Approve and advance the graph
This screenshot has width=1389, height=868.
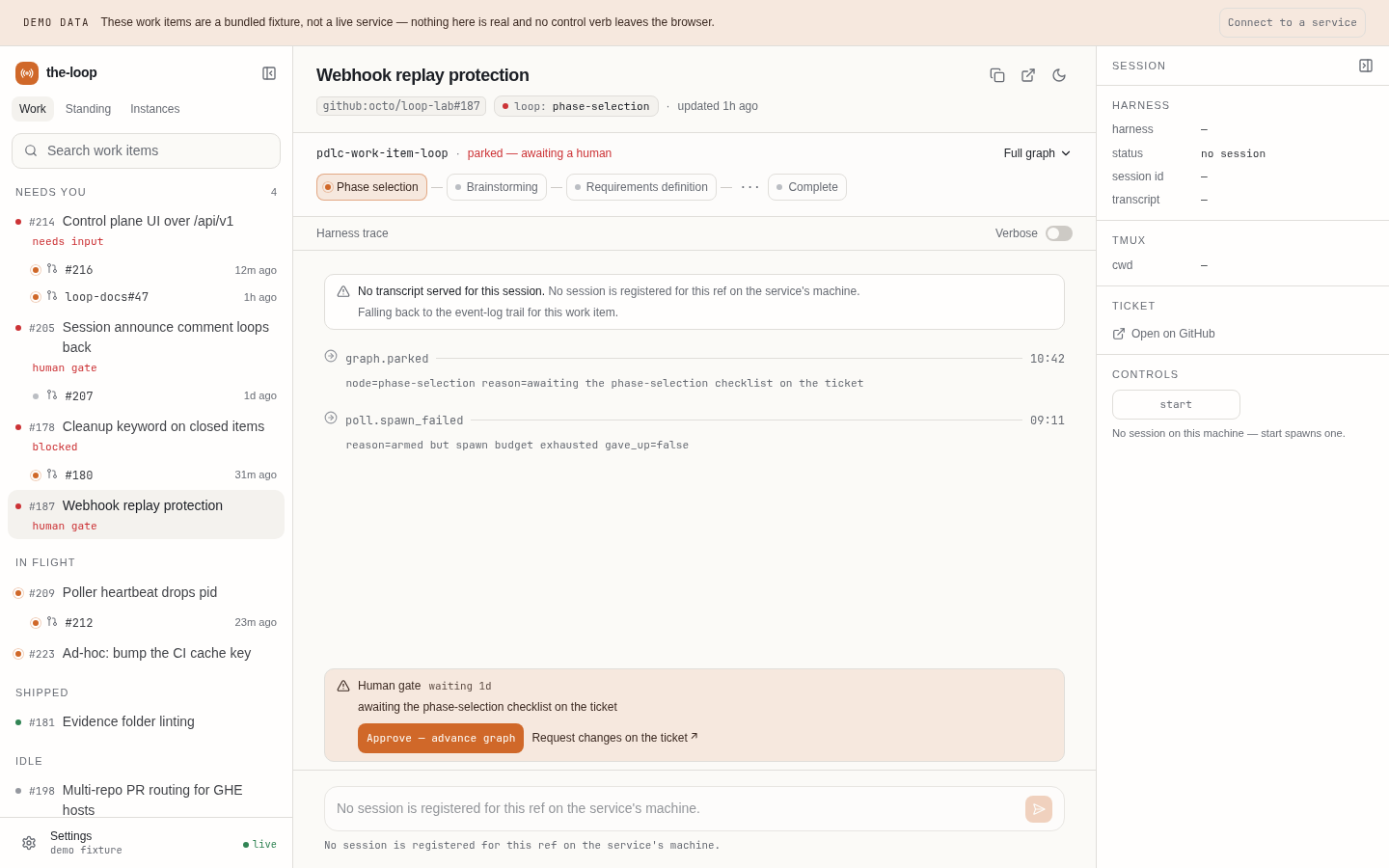[x=441, y=739]
